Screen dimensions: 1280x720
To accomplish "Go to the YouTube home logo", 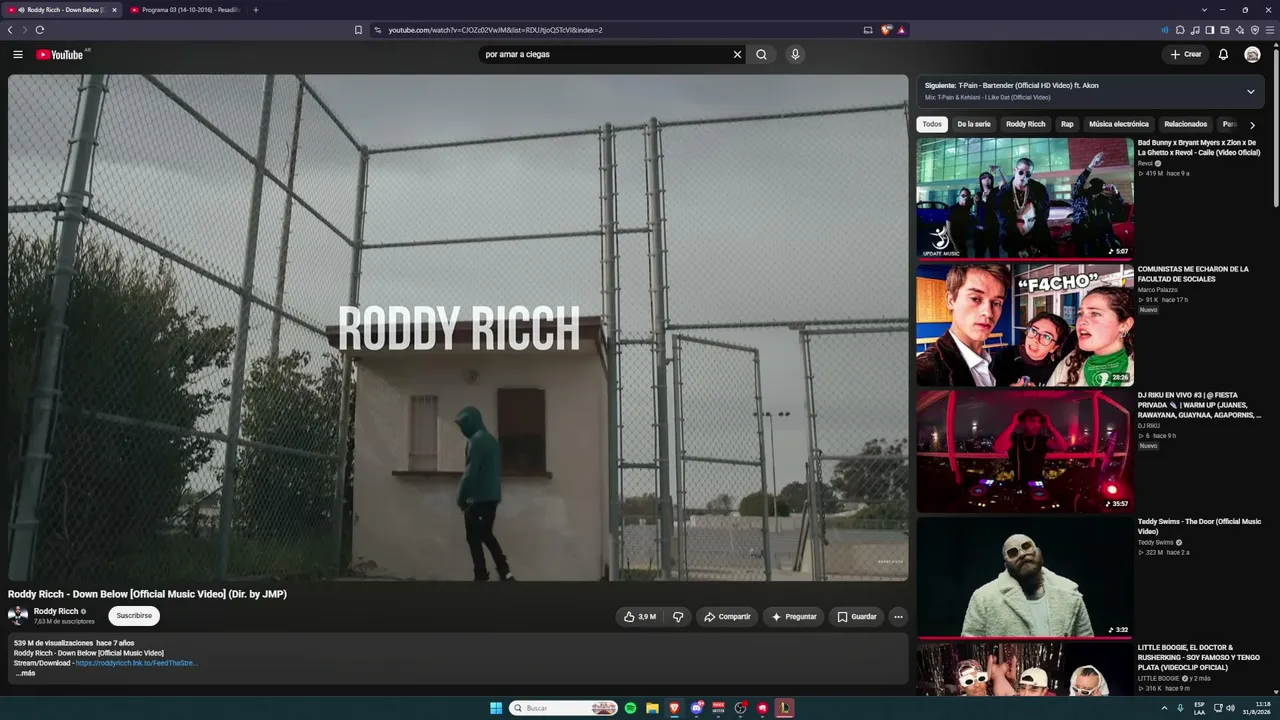I will [59, 54].
